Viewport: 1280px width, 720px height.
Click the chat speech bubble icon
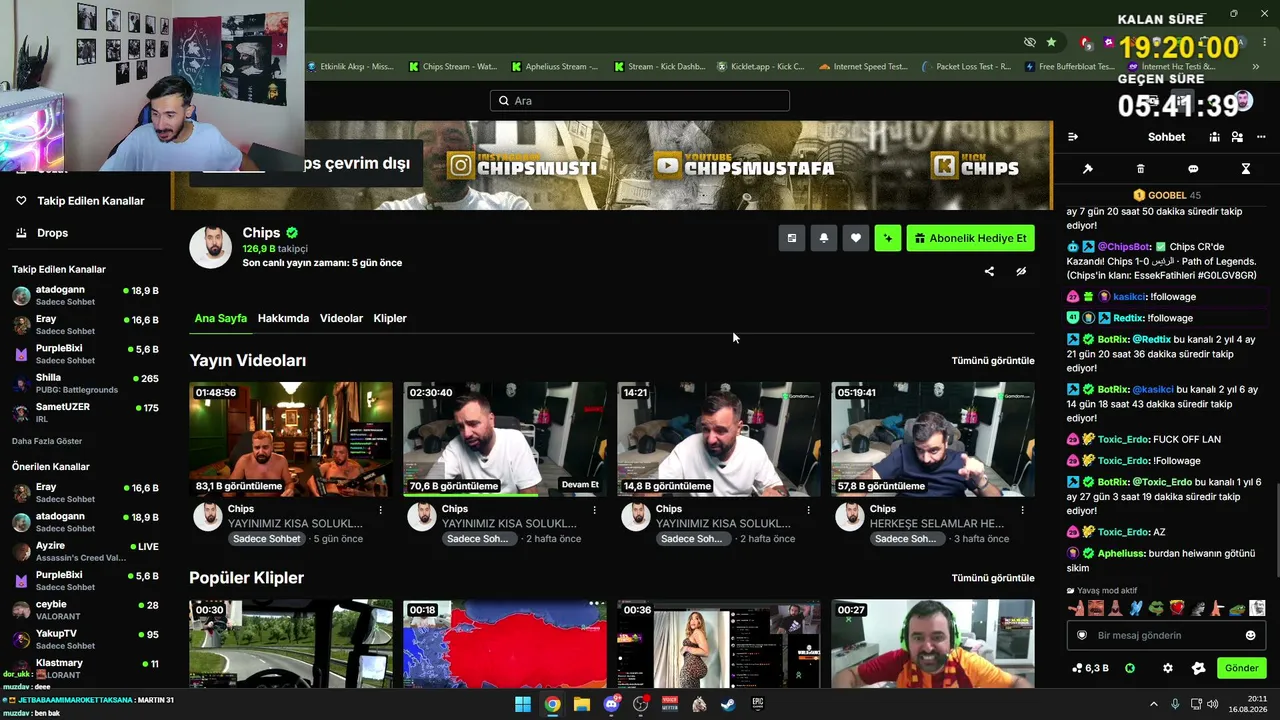click(x=1193, y=169)
